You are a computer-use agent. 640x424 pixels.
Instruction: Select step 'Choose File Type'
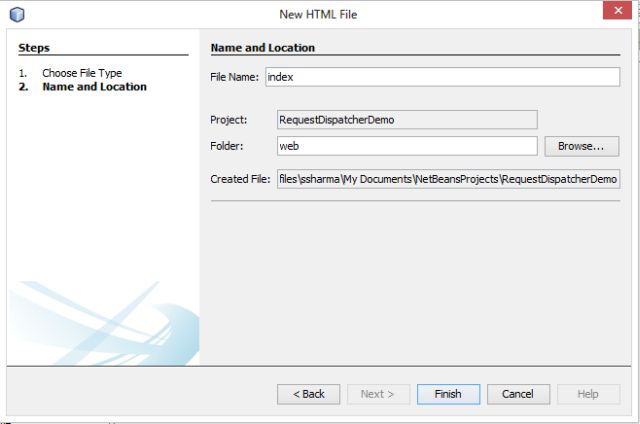[82, 73]
